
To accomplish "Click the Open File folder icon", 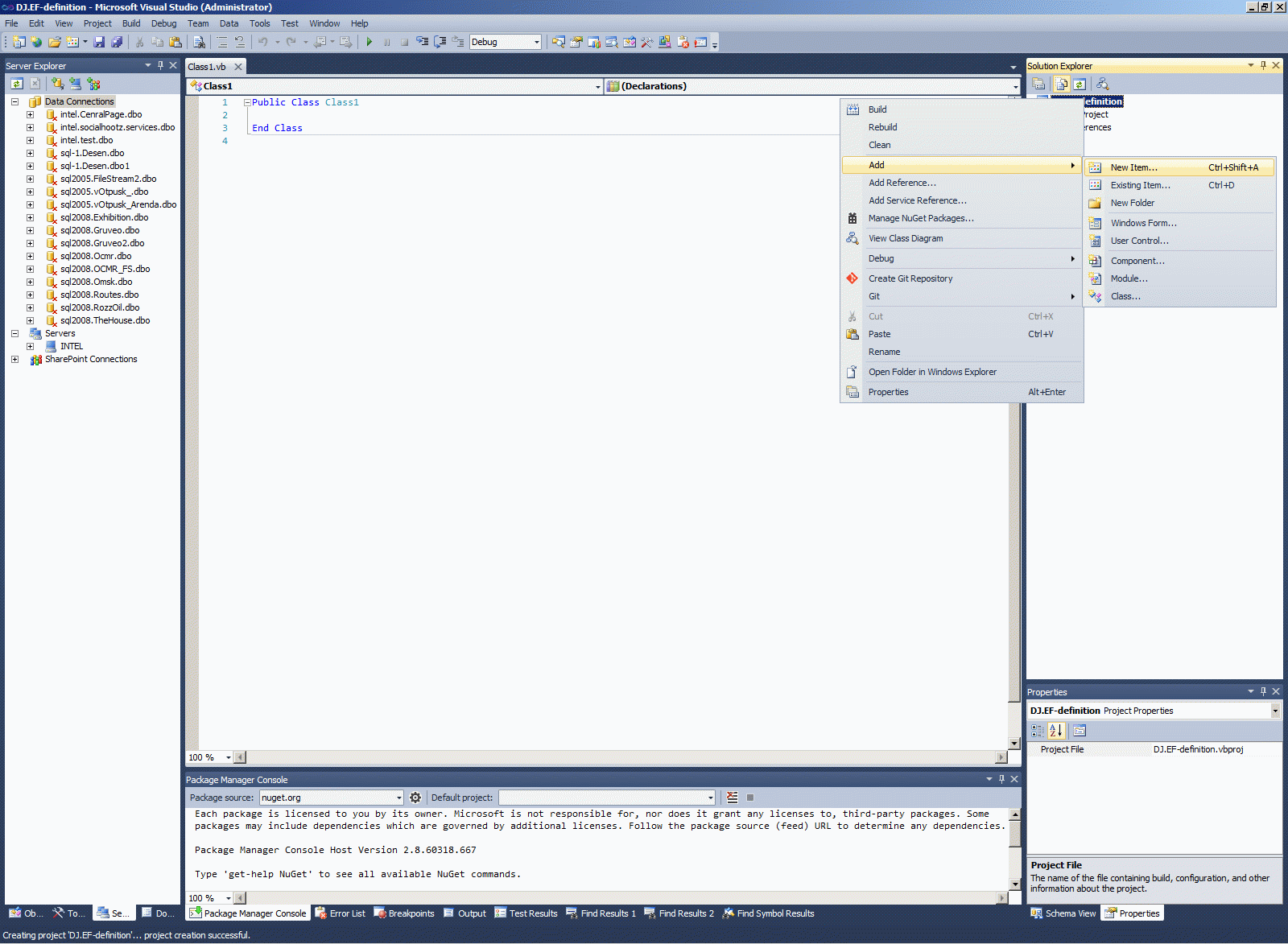I will (55, 42).
